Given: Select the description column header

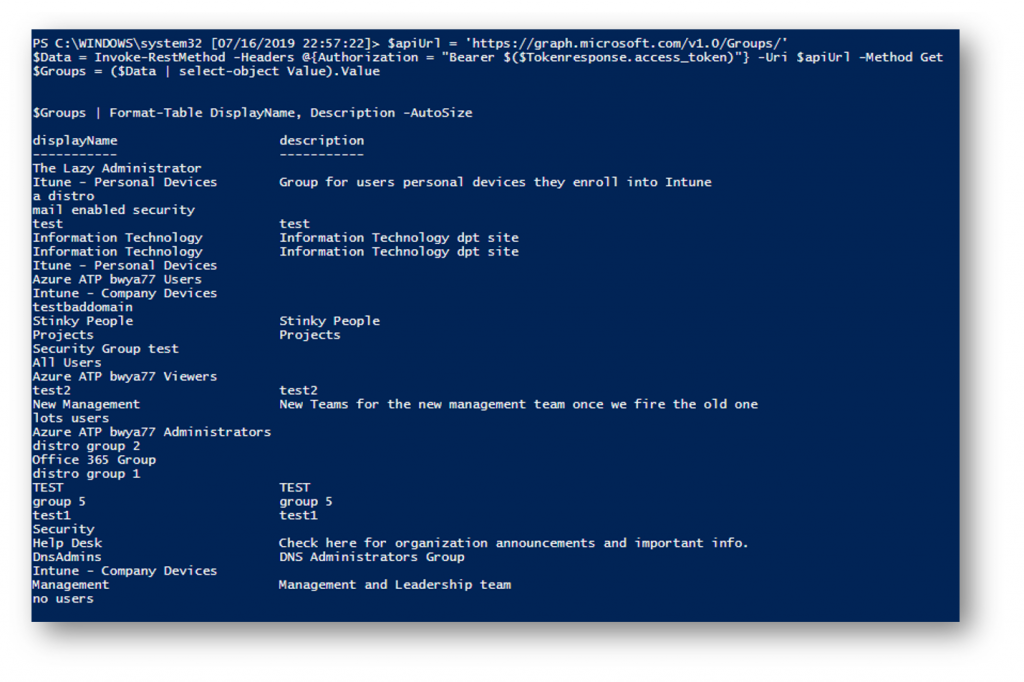Looking at the screenshot, I should pyautogui.click(x=322, y=141).
